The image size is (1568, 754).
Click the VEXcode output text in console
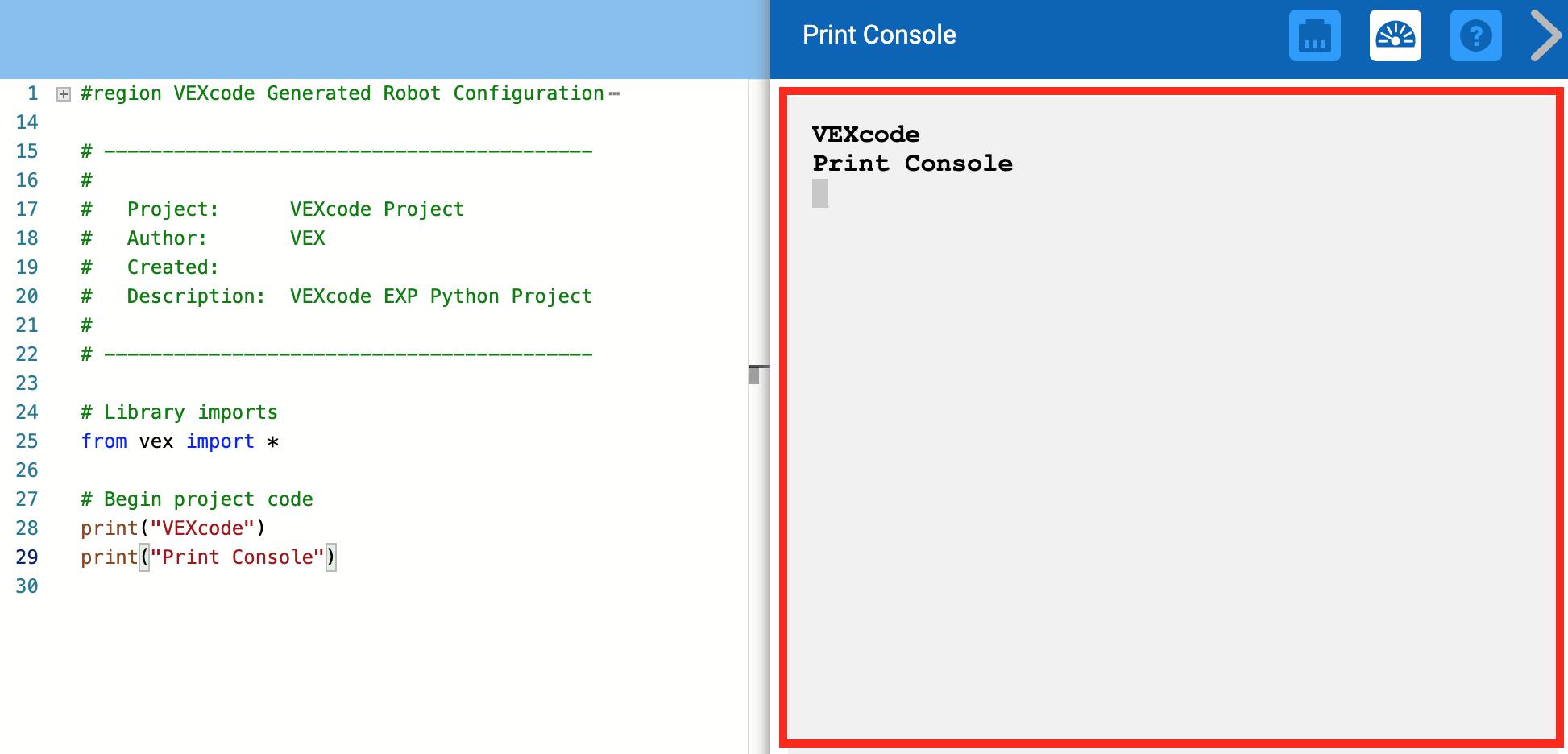[865, 135]
